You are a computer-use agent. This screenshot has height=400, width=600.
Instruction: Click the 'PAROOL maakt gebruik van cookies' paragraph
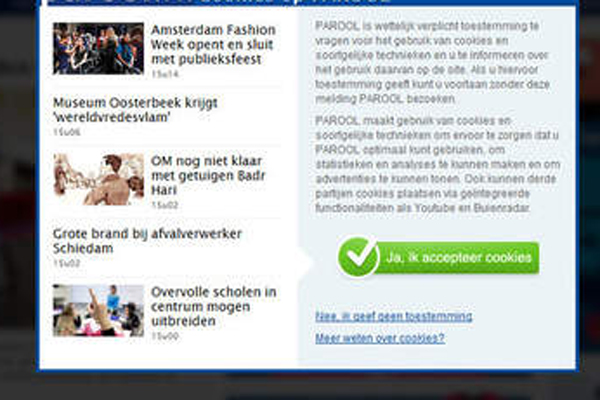432,163
